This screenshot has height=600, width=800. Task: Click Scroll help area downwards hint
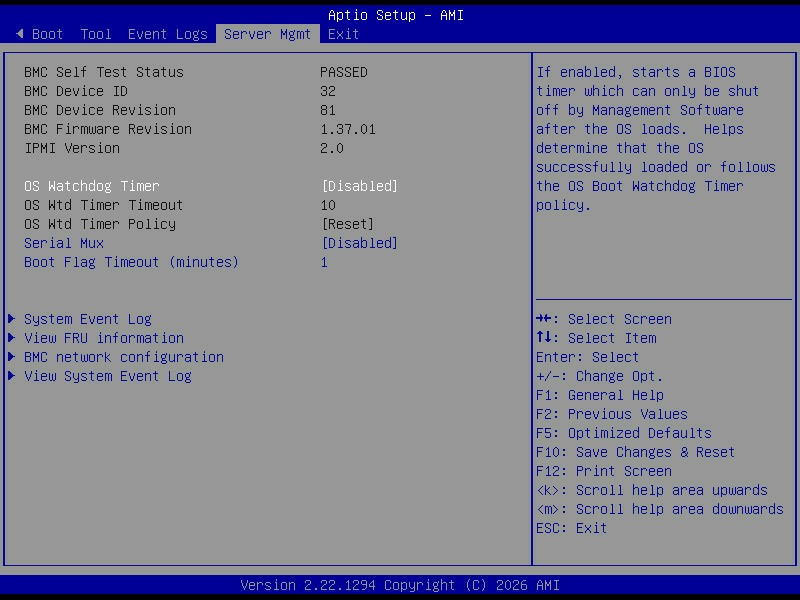660,509
